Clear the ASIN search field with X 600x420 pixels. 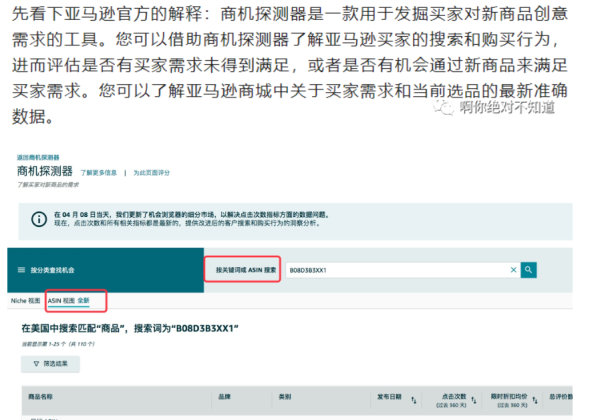point(514,270)
